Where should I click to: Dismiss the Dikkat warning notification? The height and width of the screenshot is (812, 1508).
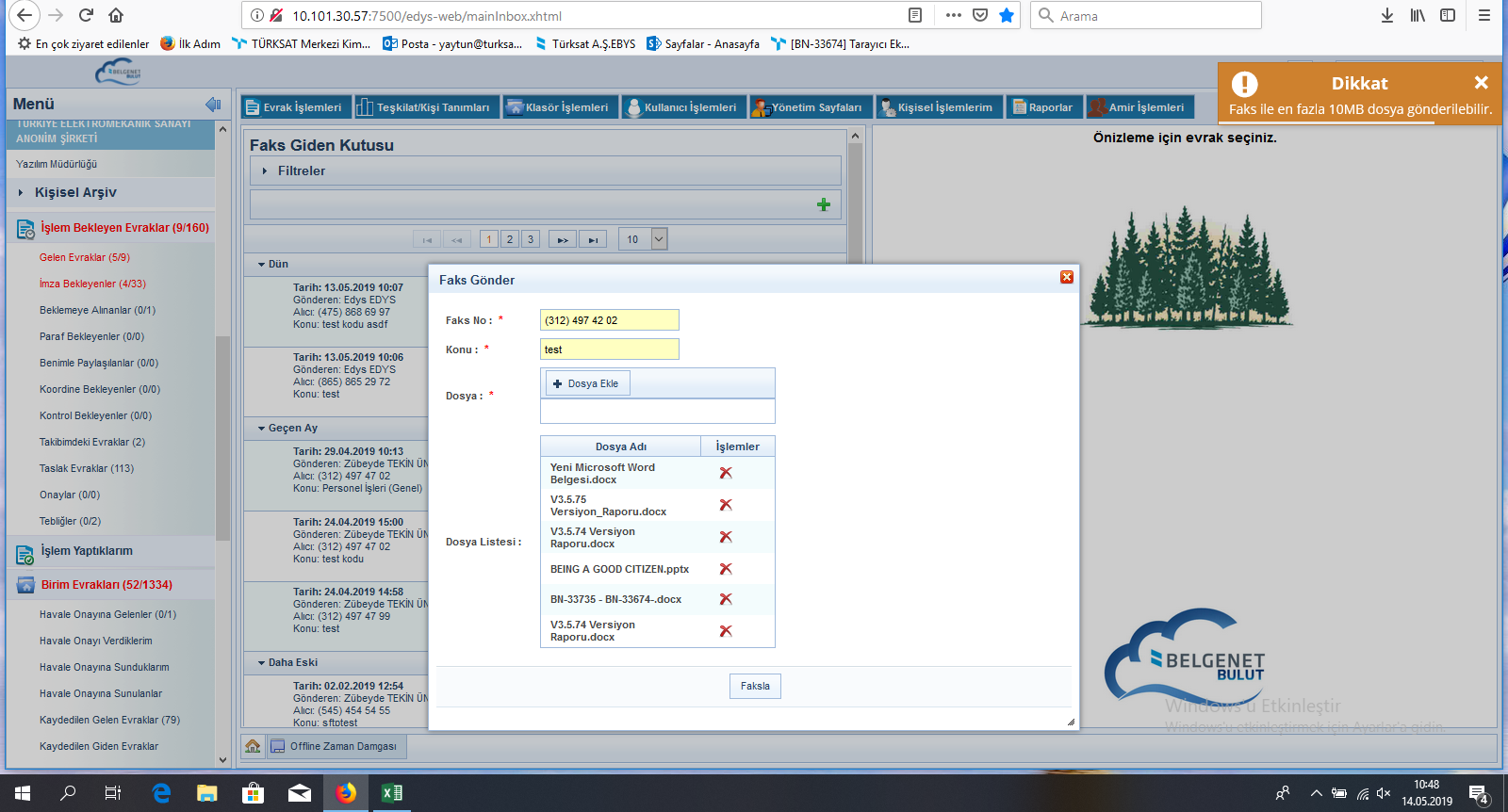point(1481,83)
